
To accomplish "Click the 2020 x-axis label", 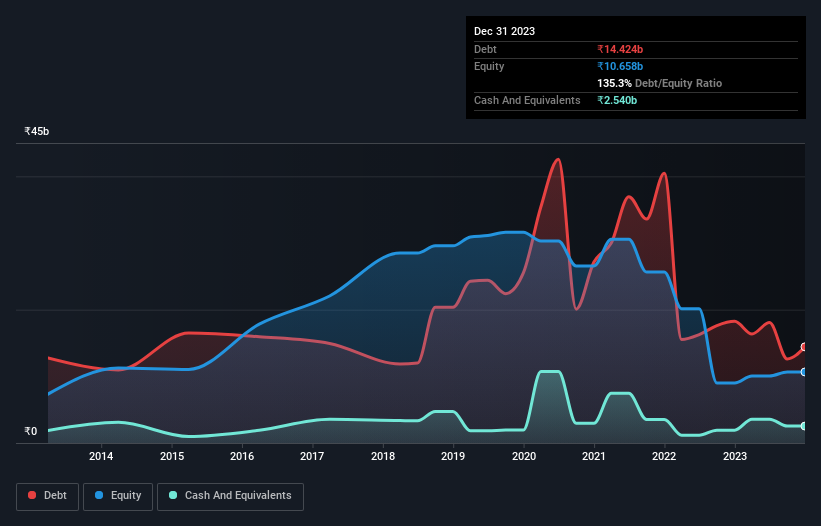I will [x=524, y=456].
